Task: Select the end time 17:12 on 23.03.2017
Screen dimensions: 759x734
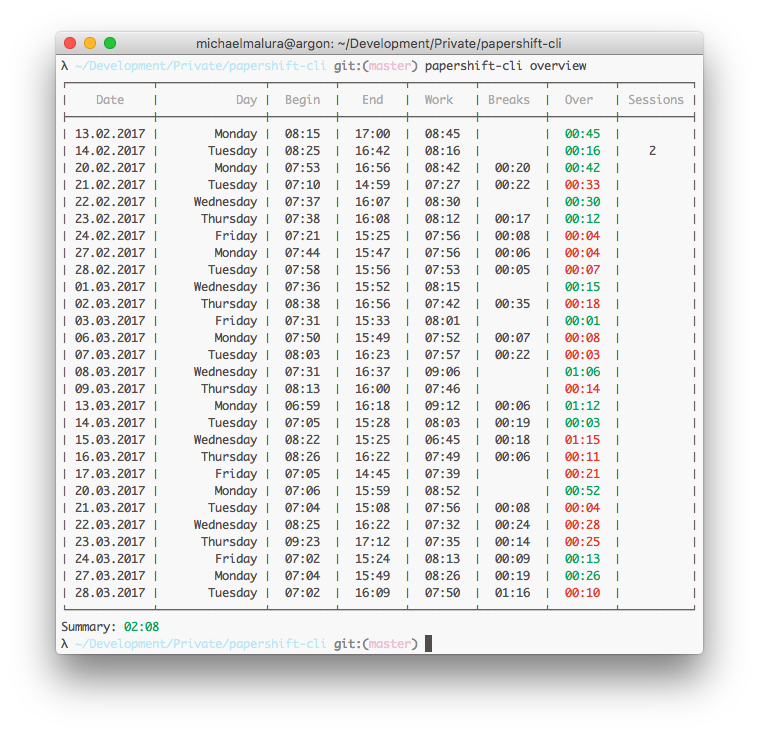Action: tap(372, 541)
